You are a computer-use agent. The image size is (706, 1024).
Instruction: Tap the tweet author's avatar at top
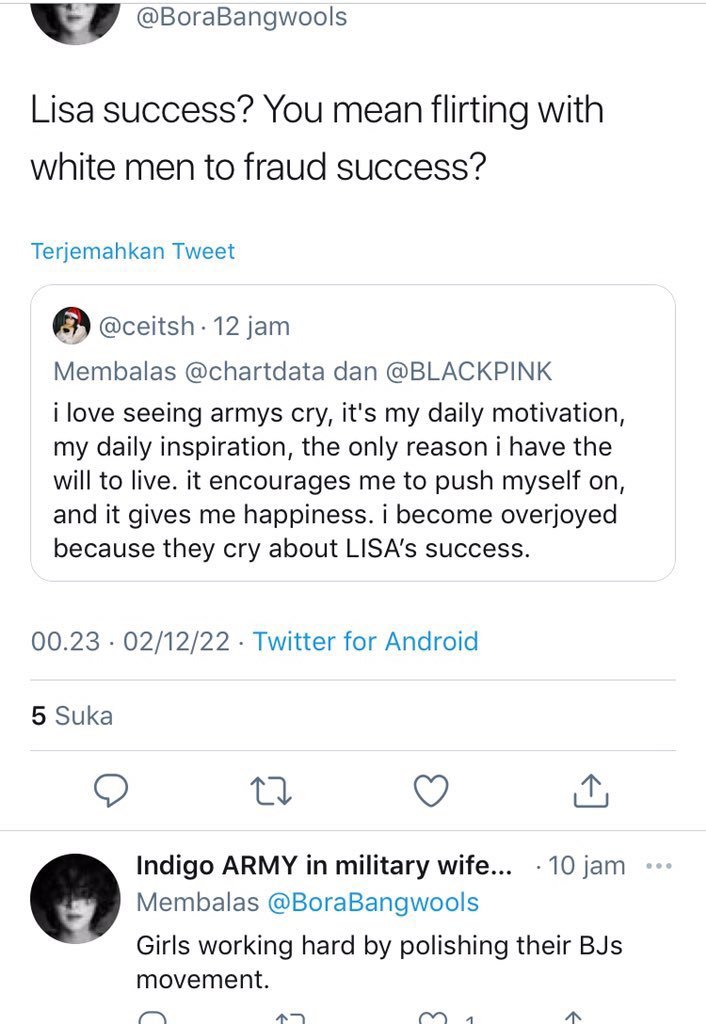coord(76,20)
